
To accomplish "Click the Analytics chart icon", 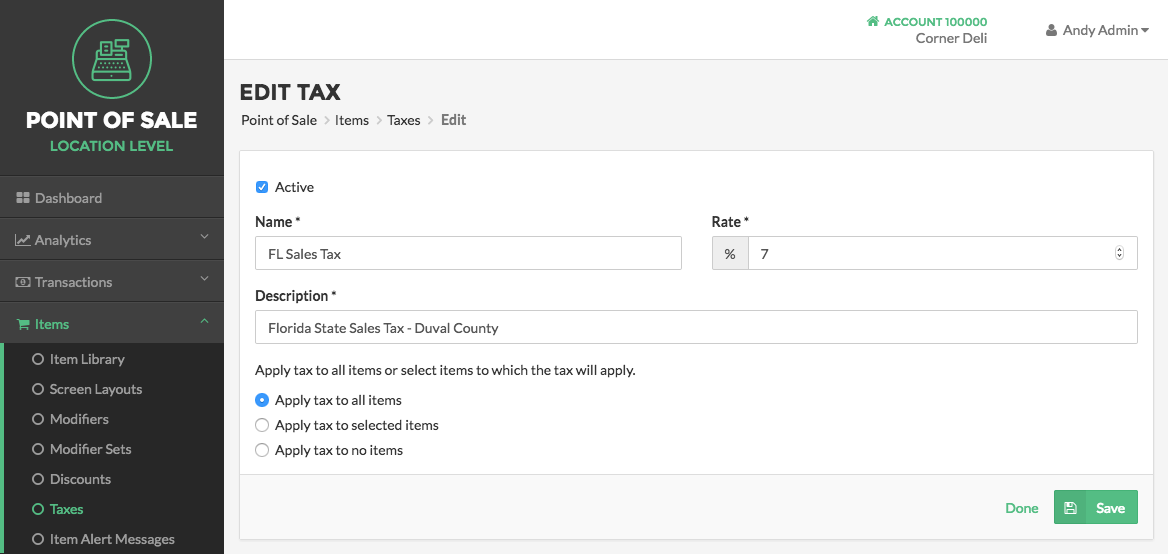I will coord(22,240).
